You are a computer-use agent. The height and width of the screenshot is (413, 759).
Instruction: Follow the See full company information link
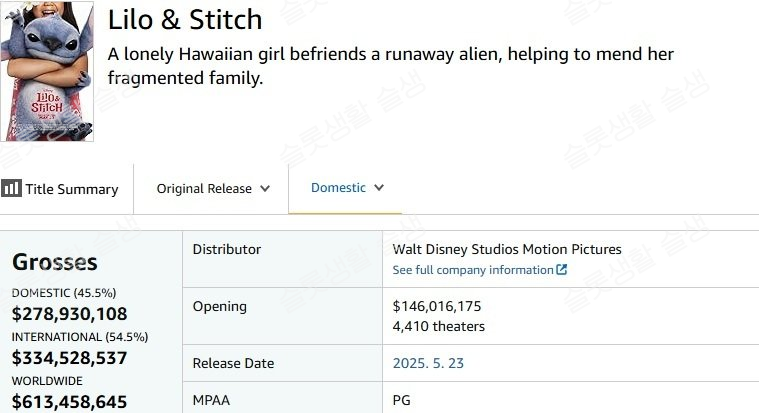472,270
